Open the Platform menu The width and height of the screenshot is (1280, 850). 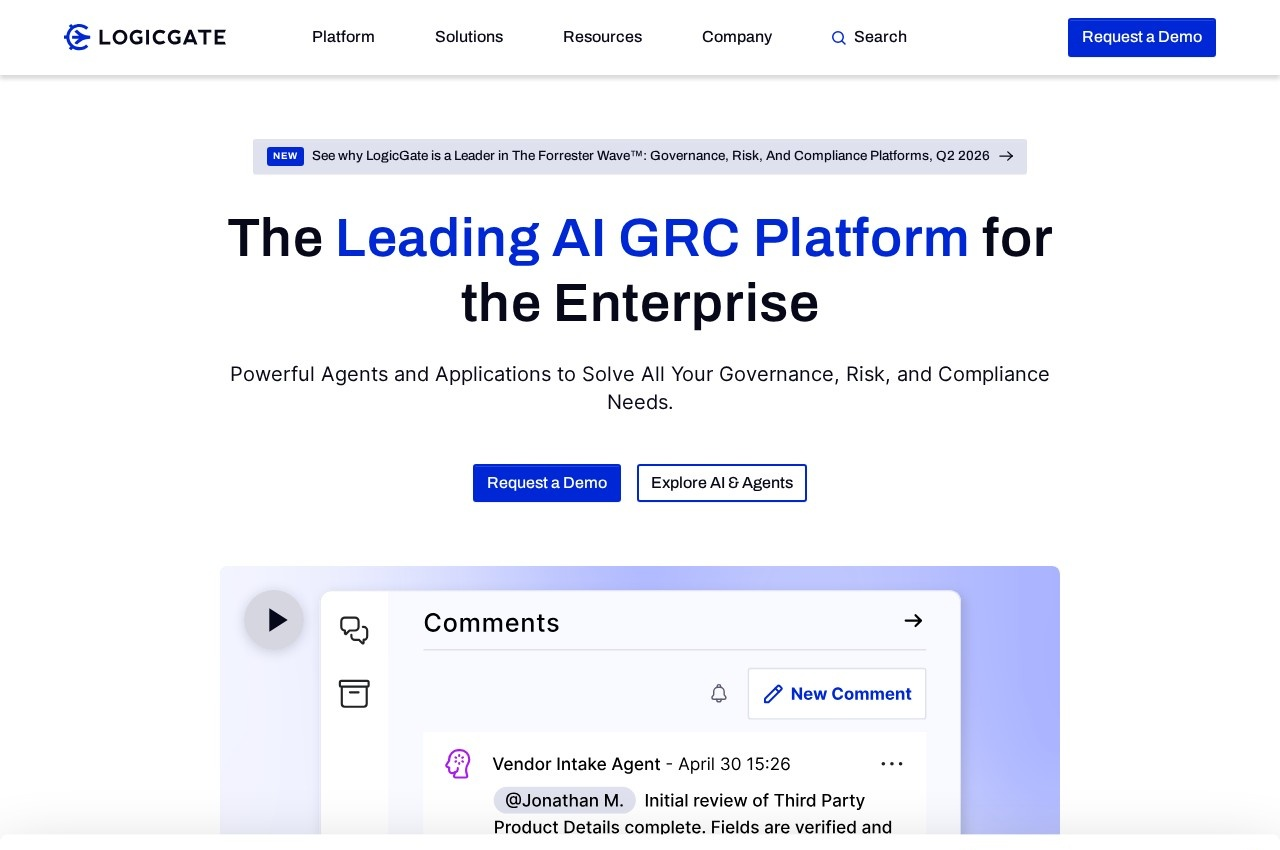tap(343, 37)
